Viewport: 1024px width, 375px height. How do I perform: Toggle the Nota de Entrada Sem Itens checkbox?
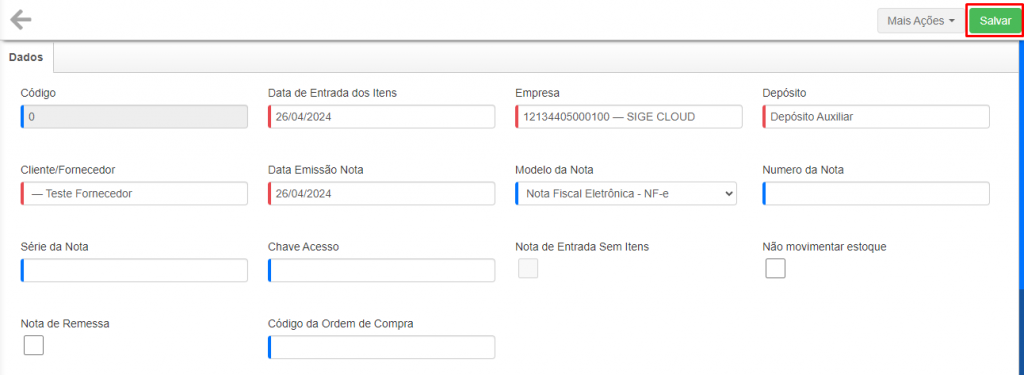(x=528, y=268)
